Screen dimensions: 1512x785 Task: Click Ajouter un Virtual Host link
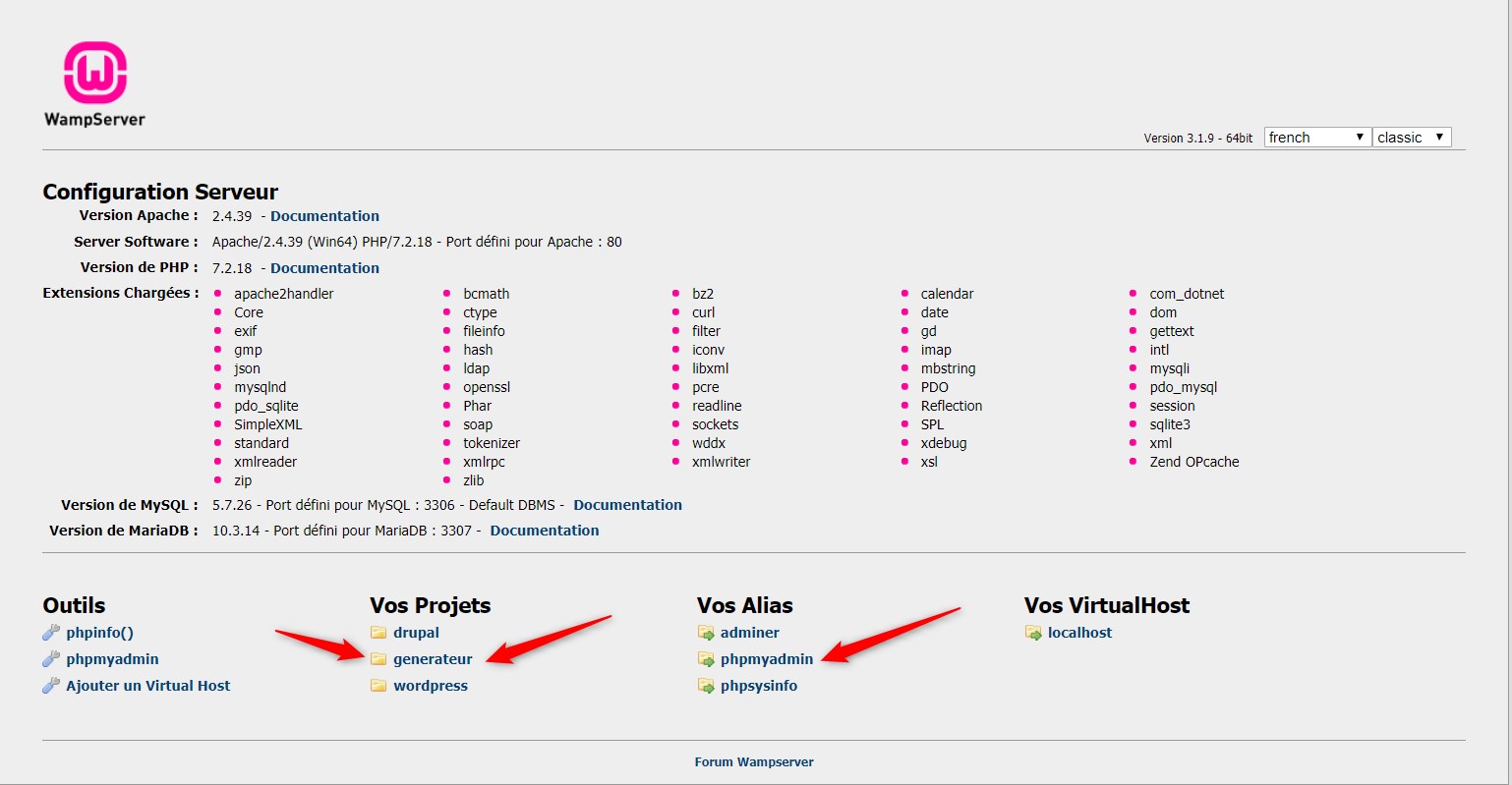[x=148, y=686]
